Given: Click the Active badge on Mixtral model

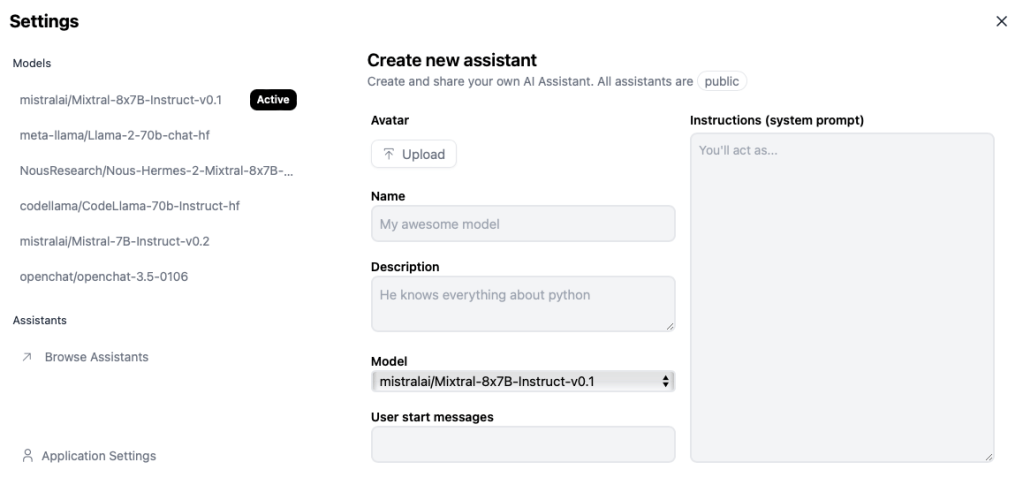Looking at the screenshot, I should click(x=273, y=100).
